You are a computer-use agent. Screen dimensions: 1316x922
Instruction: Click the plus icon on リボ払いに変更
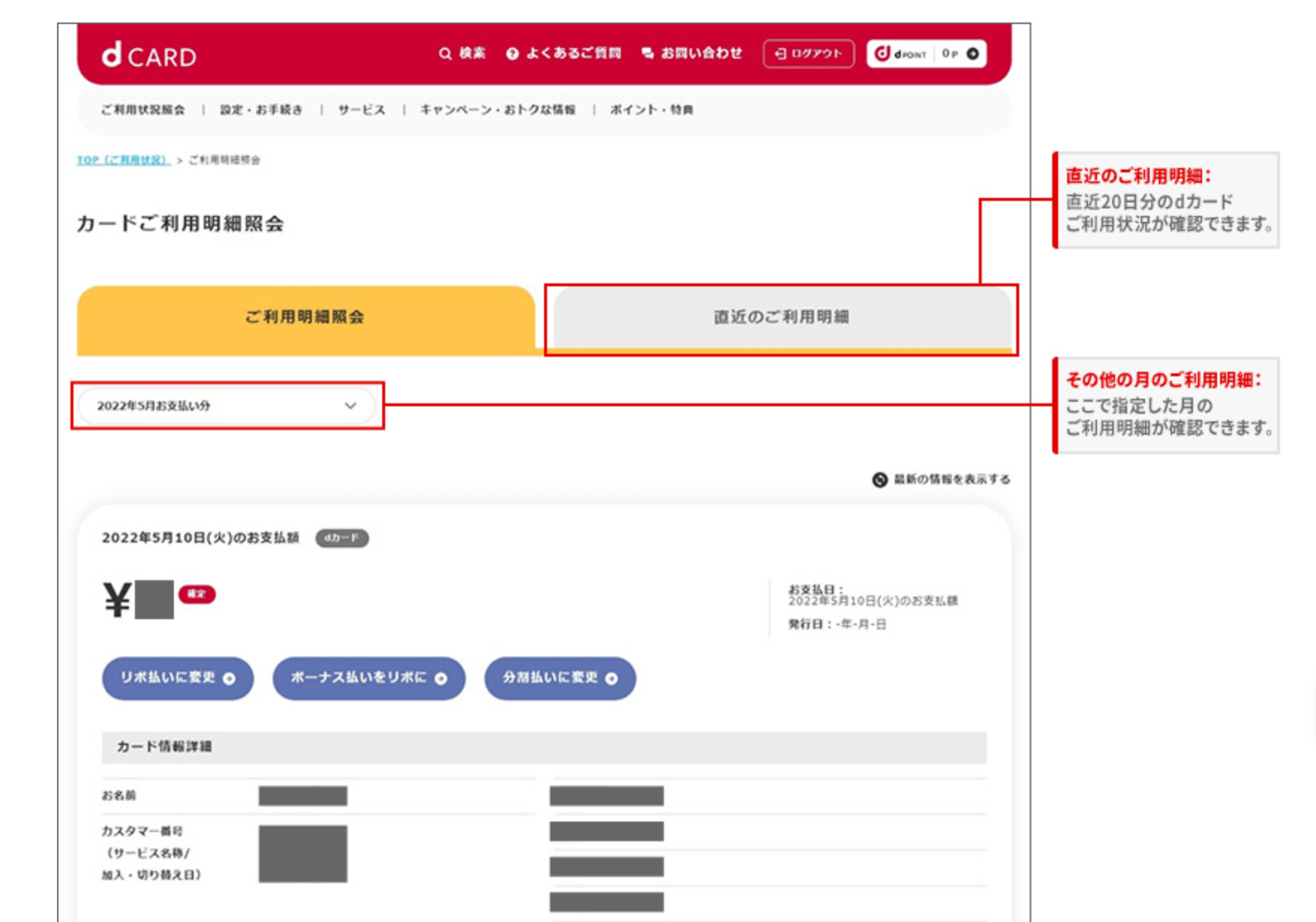point(230,678)
